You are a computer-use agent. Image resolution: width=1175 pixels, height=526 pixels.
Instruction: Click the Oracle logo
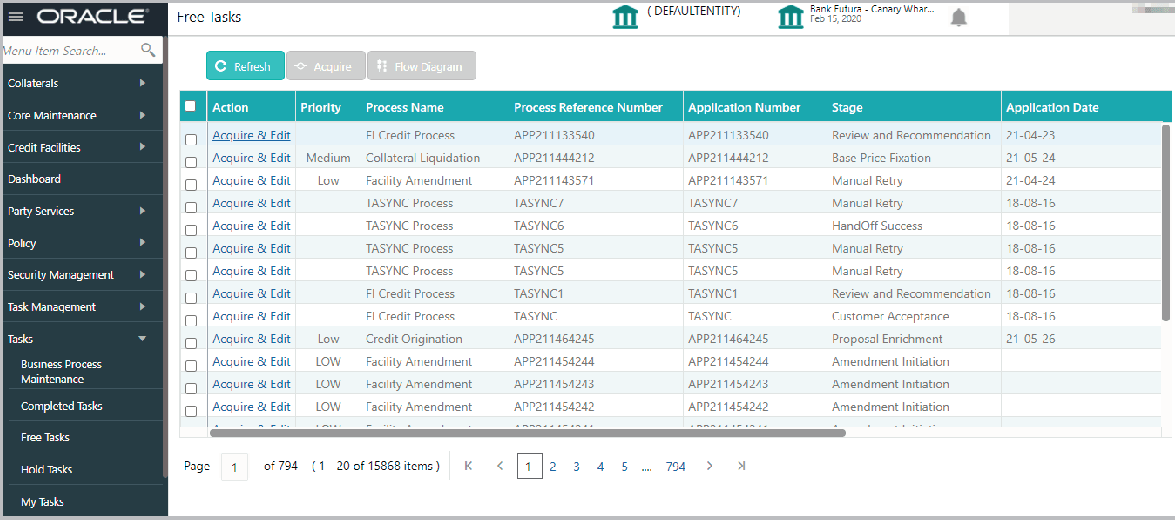point(92,16)
